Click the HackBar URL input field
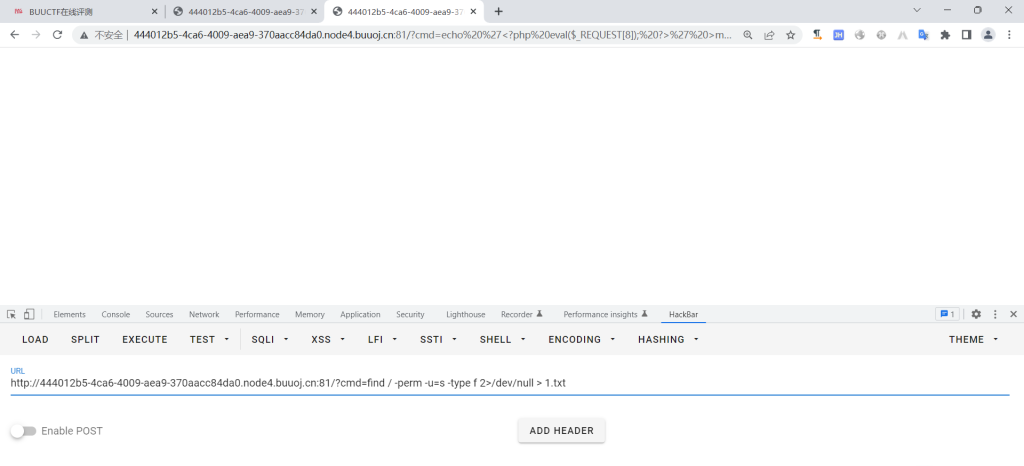Viewport: 1024px width, 466px height. [500, 383]
